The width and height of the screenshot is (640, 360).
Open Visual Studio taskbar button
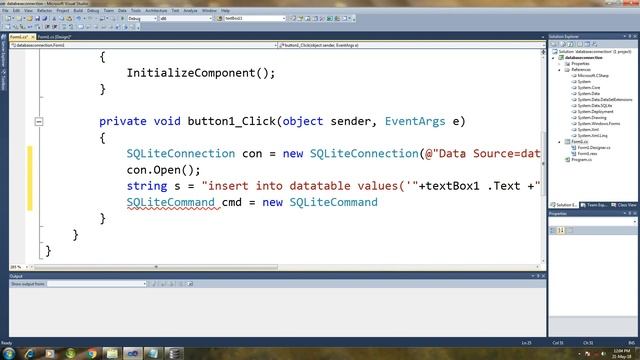(133, 353)
